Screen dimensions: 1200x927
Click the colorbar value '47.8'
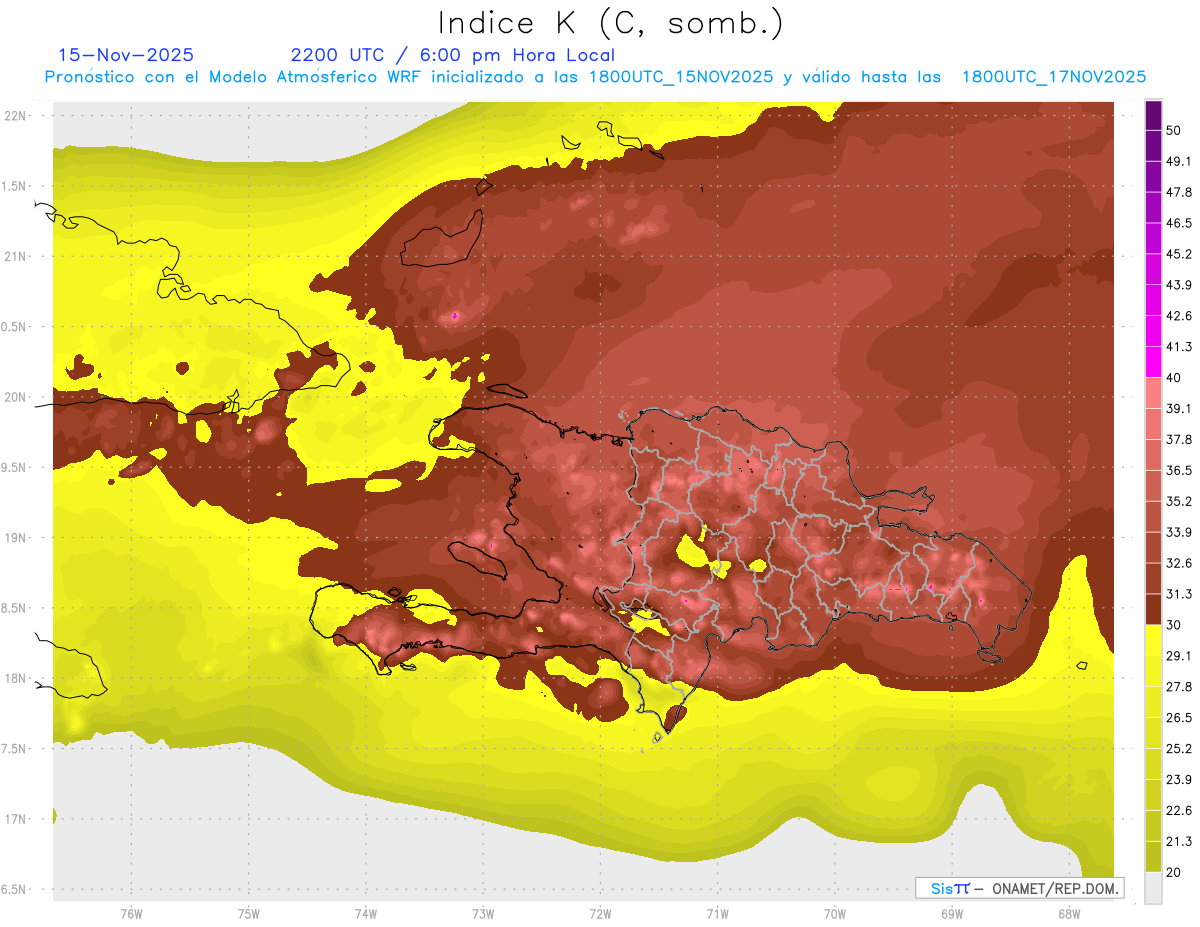tap(1180, 192)
